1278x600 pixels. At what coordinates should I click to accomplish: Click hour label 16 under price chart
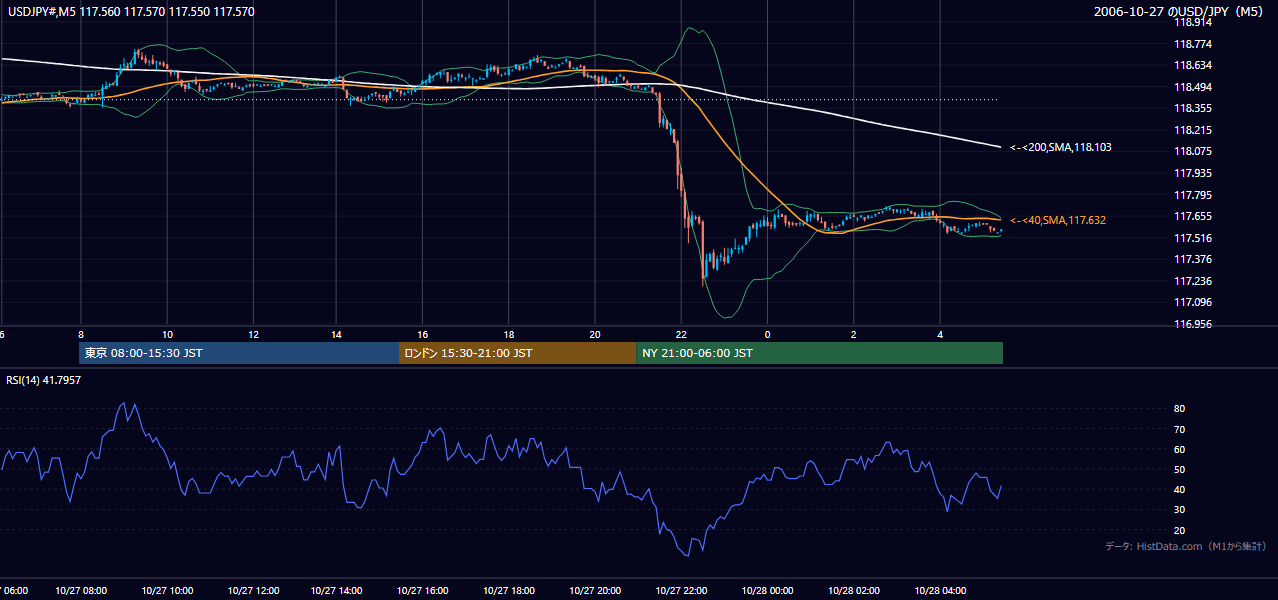424,334
